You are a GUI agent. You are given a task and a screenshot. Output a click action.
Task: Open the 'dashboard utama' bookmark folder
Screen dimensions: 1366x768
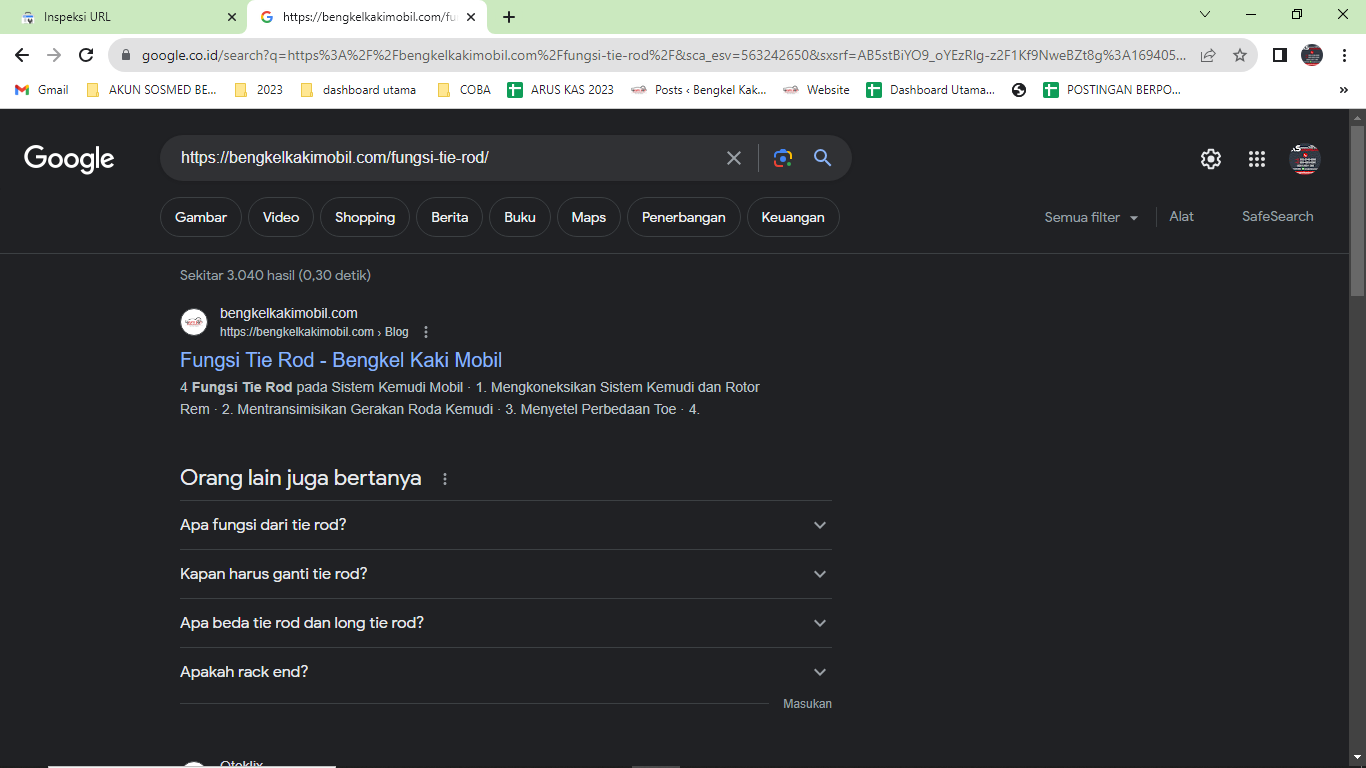[357, 90]
